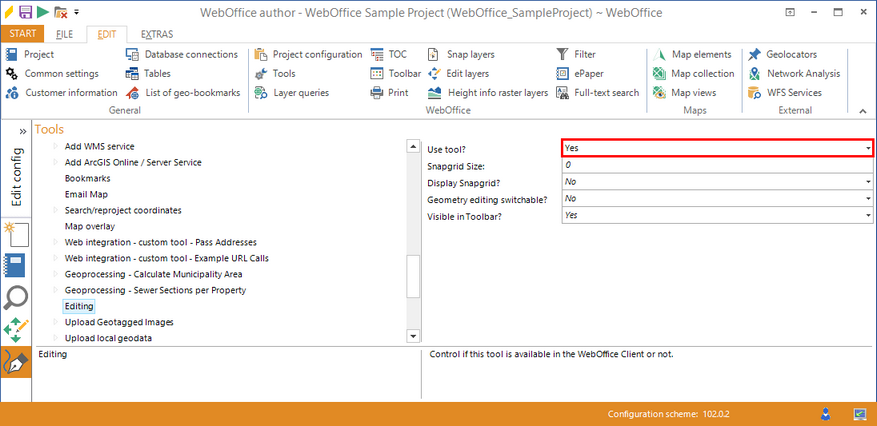
Task: Click the user icon in status bar
Action: [x=825, y=414]
